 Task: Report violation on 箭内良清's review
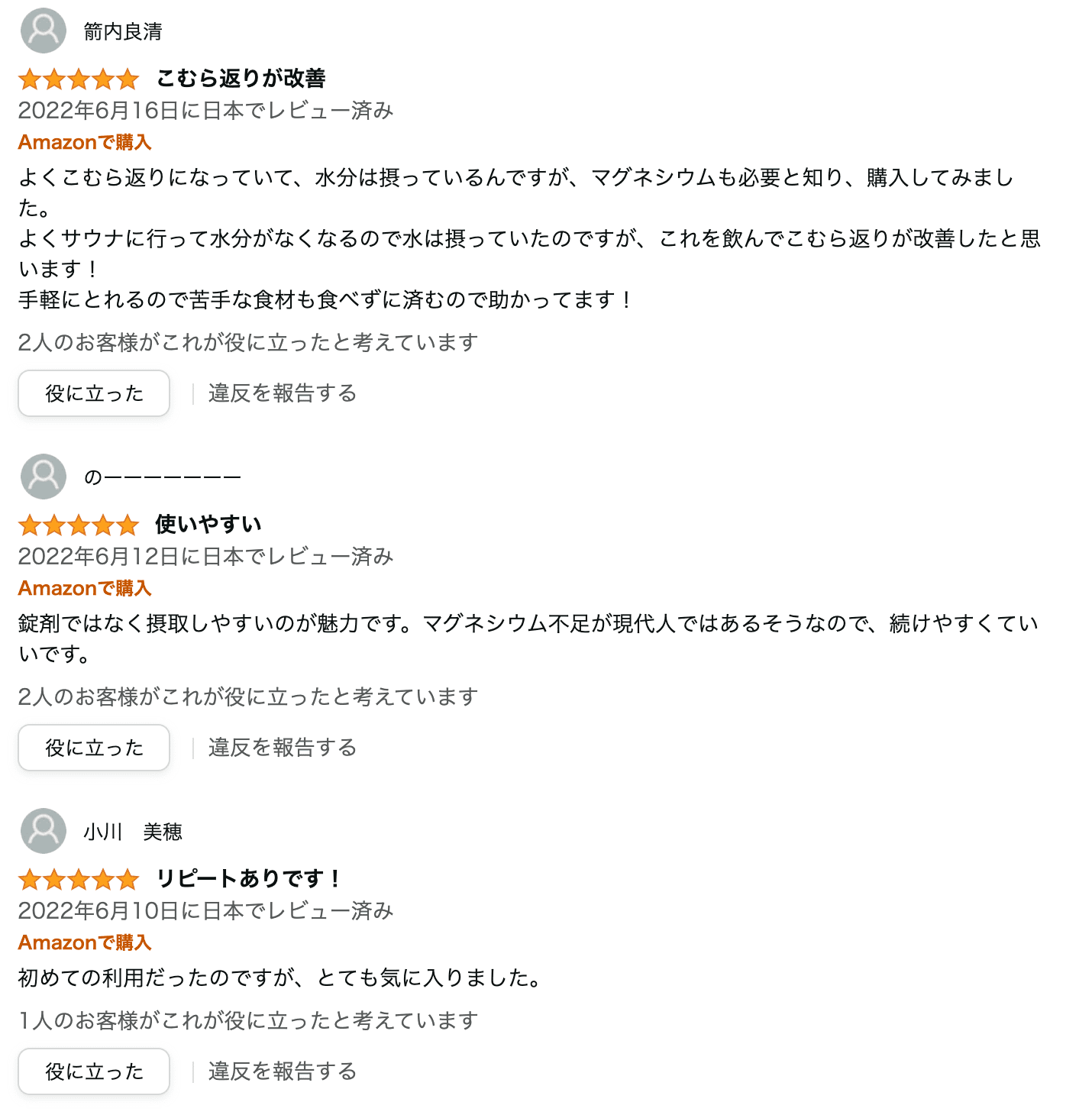(x=283, y=393)
